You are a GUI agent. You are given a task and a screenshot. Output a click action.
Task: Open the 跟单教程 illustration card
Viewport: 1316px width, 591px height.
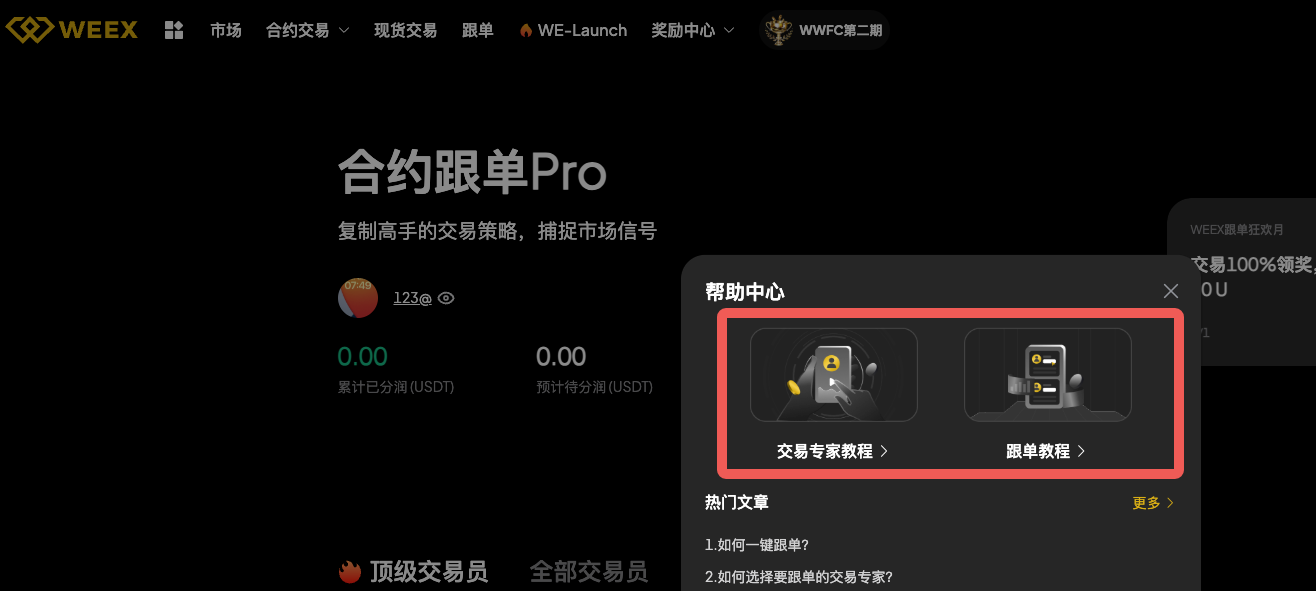coord(1047,375)
